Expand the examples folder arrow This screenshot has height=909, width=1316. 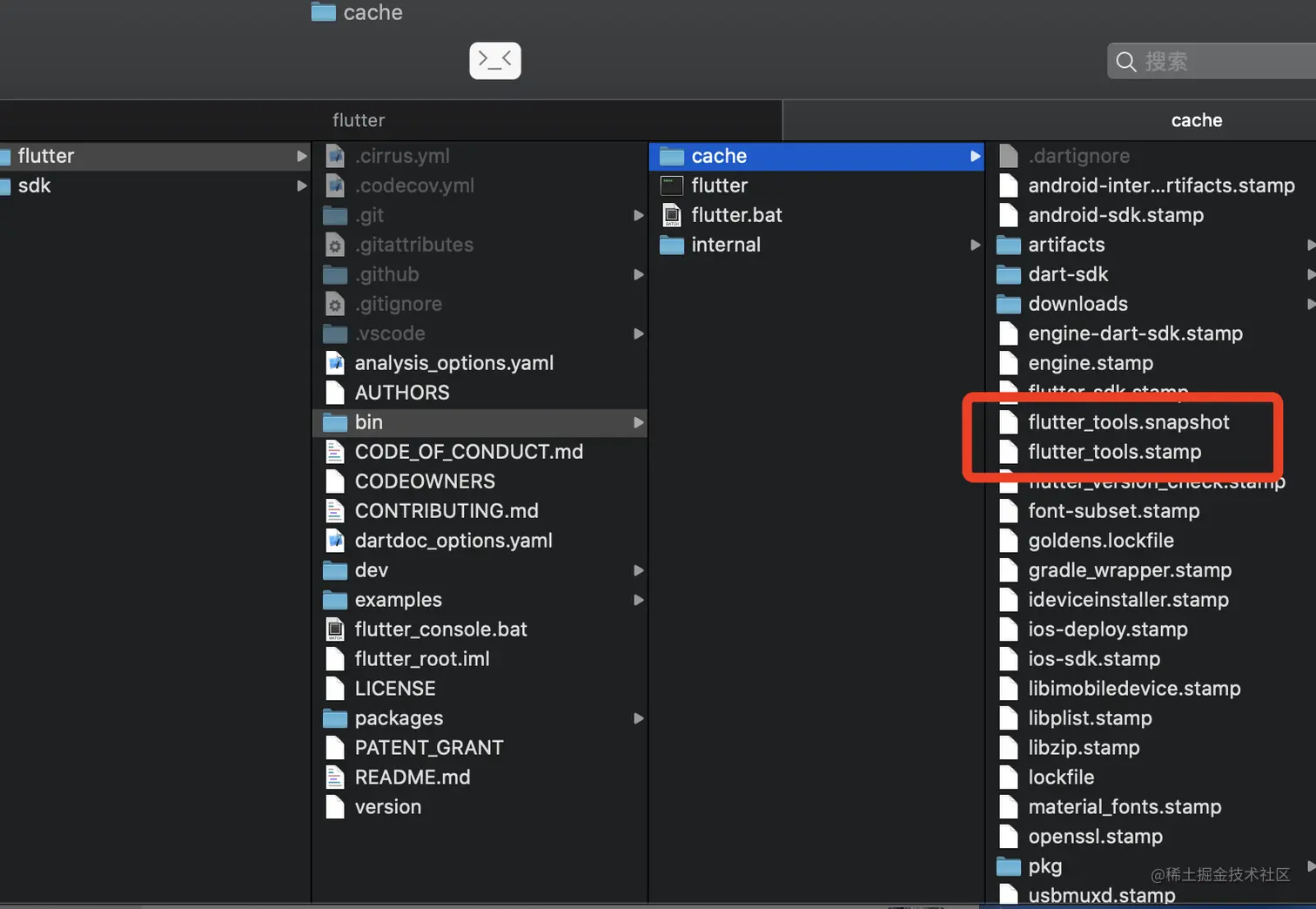tap(639, 601)
